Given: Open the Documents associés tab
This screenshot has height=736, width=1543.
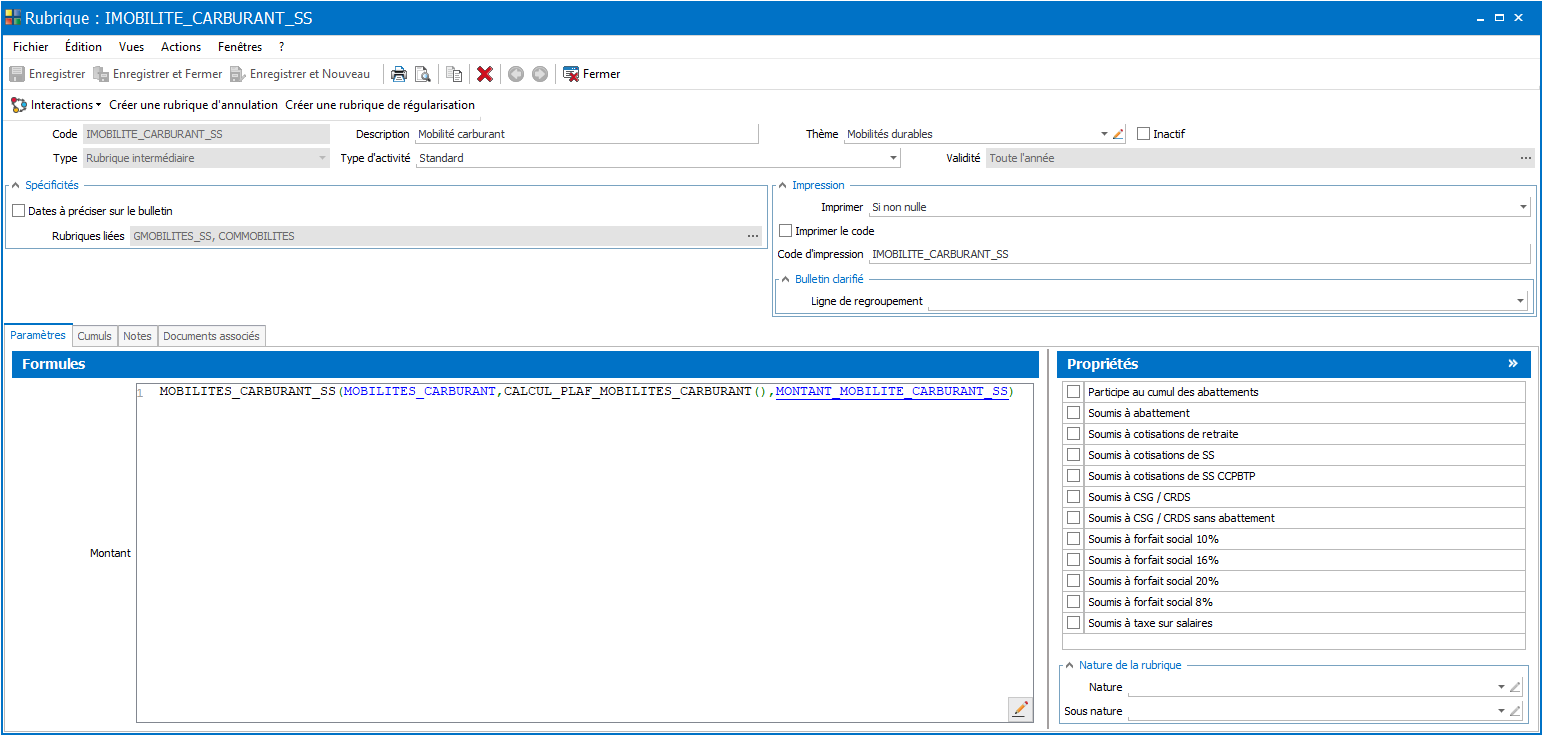Looking at the screenshot, I should click(x=211, y=336).
